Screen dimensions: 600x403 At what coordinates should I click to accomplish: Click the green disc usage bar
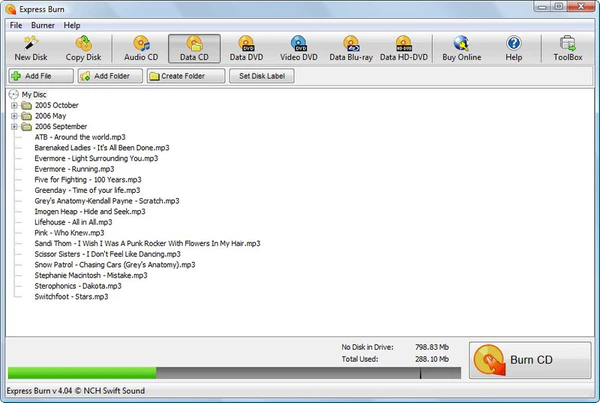pyautogui.click(x=80, y=373)
